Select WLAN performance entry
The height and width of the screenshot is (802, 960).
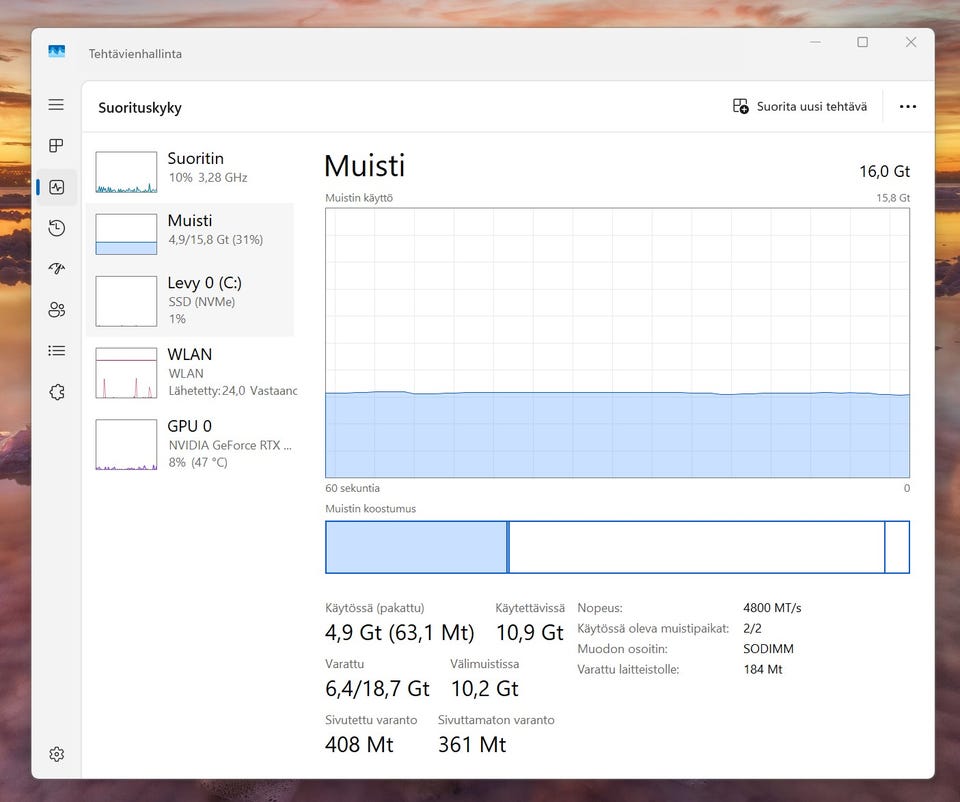coord(190,372)
